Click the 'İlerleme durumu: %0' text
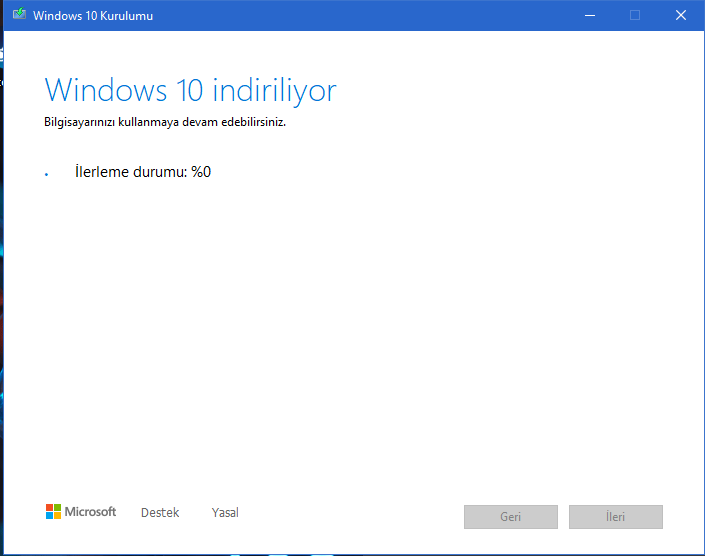Viewport: 705px width, 556px height. (x=143, y=172)
